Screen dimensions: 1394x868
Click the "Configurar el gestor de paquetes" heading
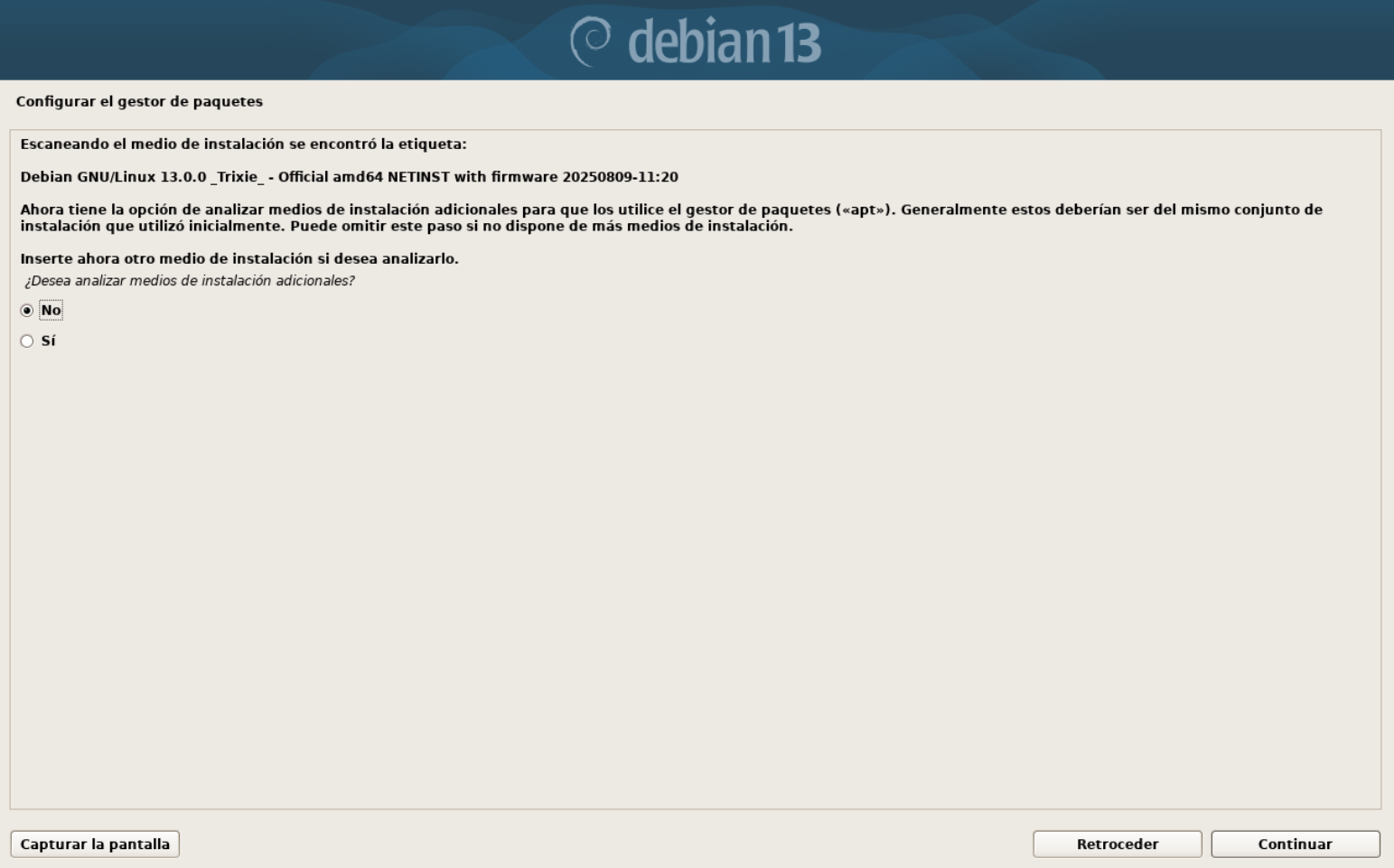tap(139, 101)
